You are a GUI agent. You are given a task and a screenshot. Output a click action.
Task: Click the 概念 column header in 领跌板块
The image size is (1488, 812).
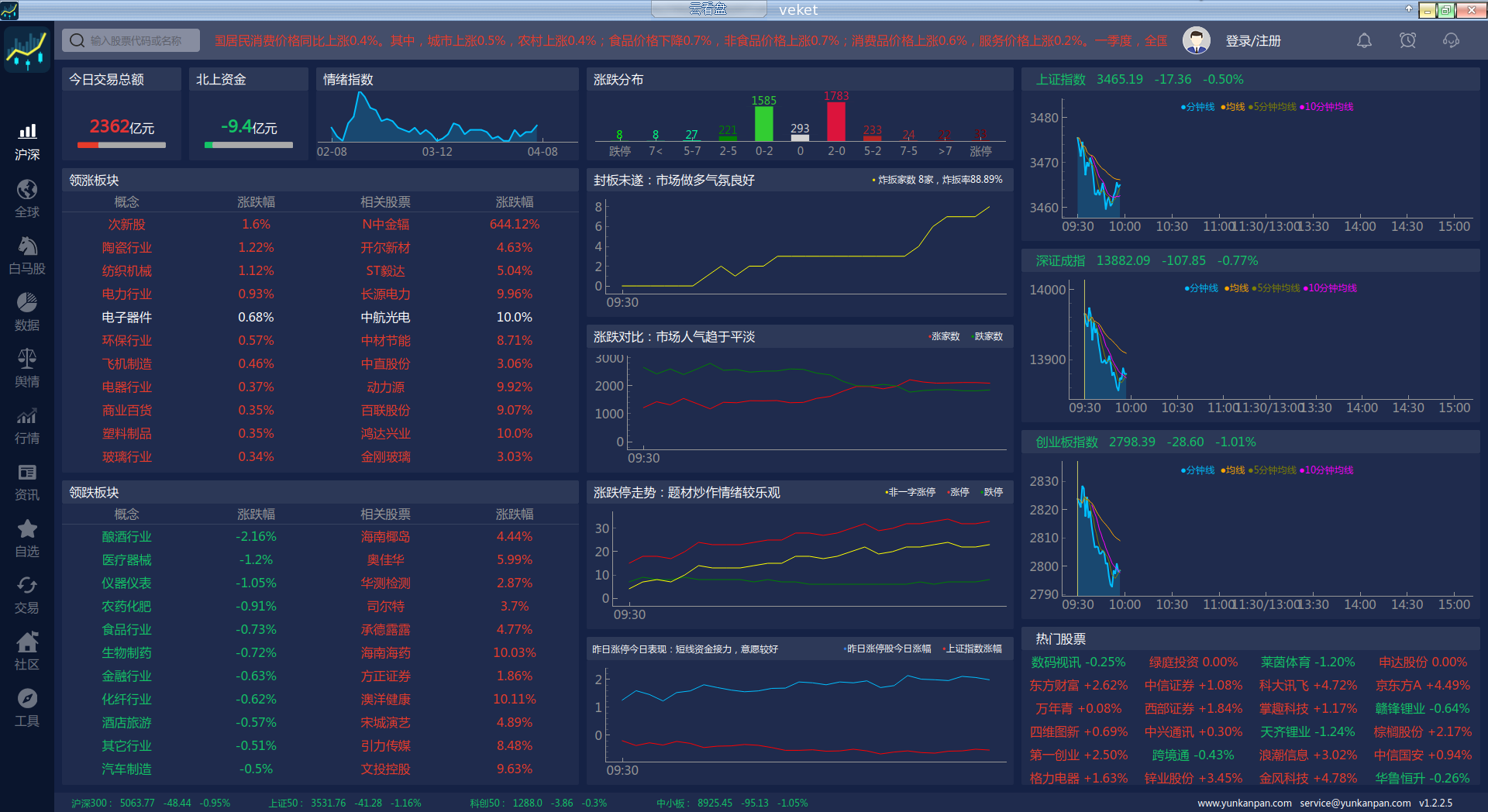126,514
